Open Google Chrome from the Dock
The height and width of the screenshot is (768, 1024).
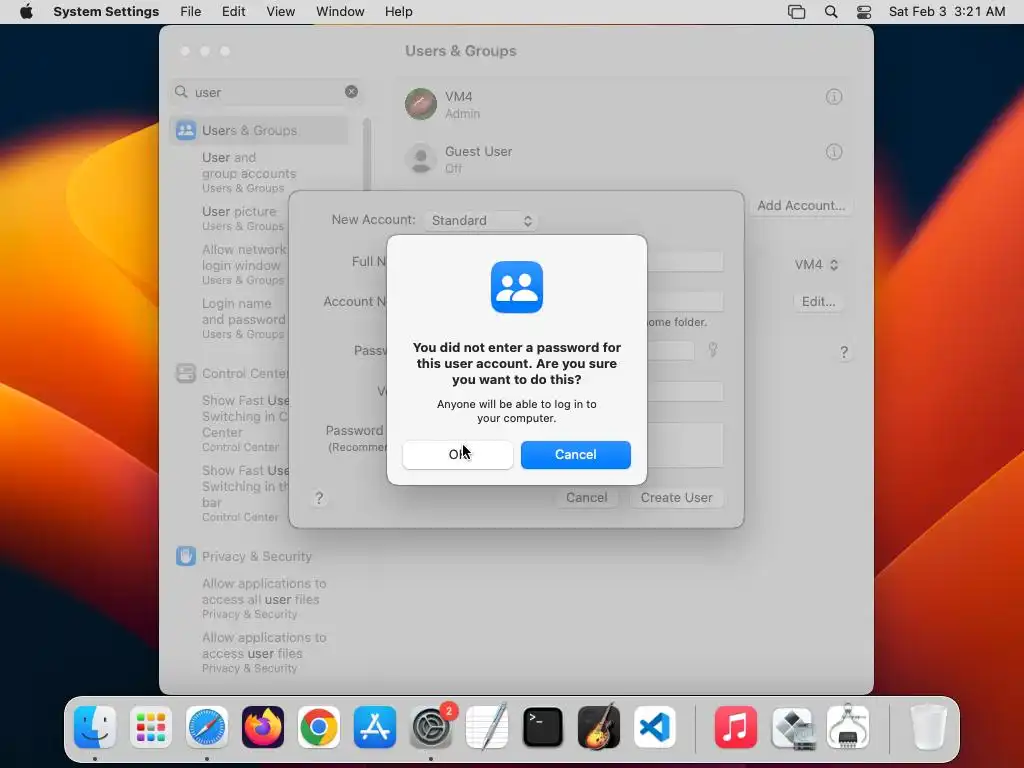[319, 727]
